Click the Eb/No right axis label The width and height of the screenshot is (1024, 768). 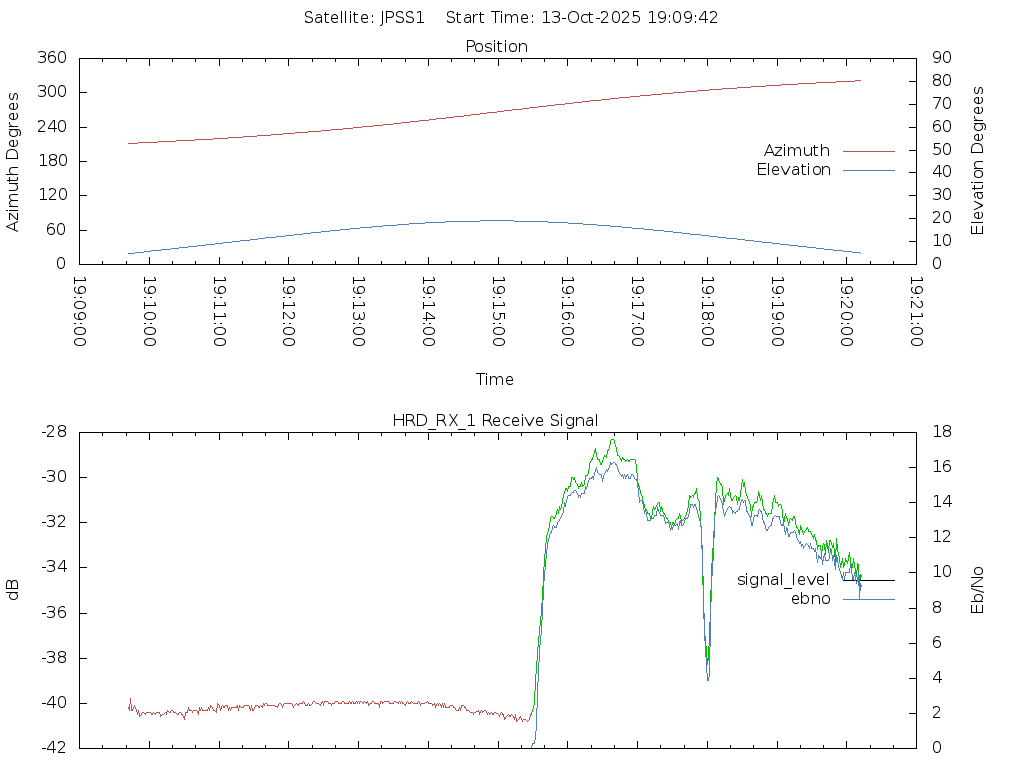click(x=978, y=588)
